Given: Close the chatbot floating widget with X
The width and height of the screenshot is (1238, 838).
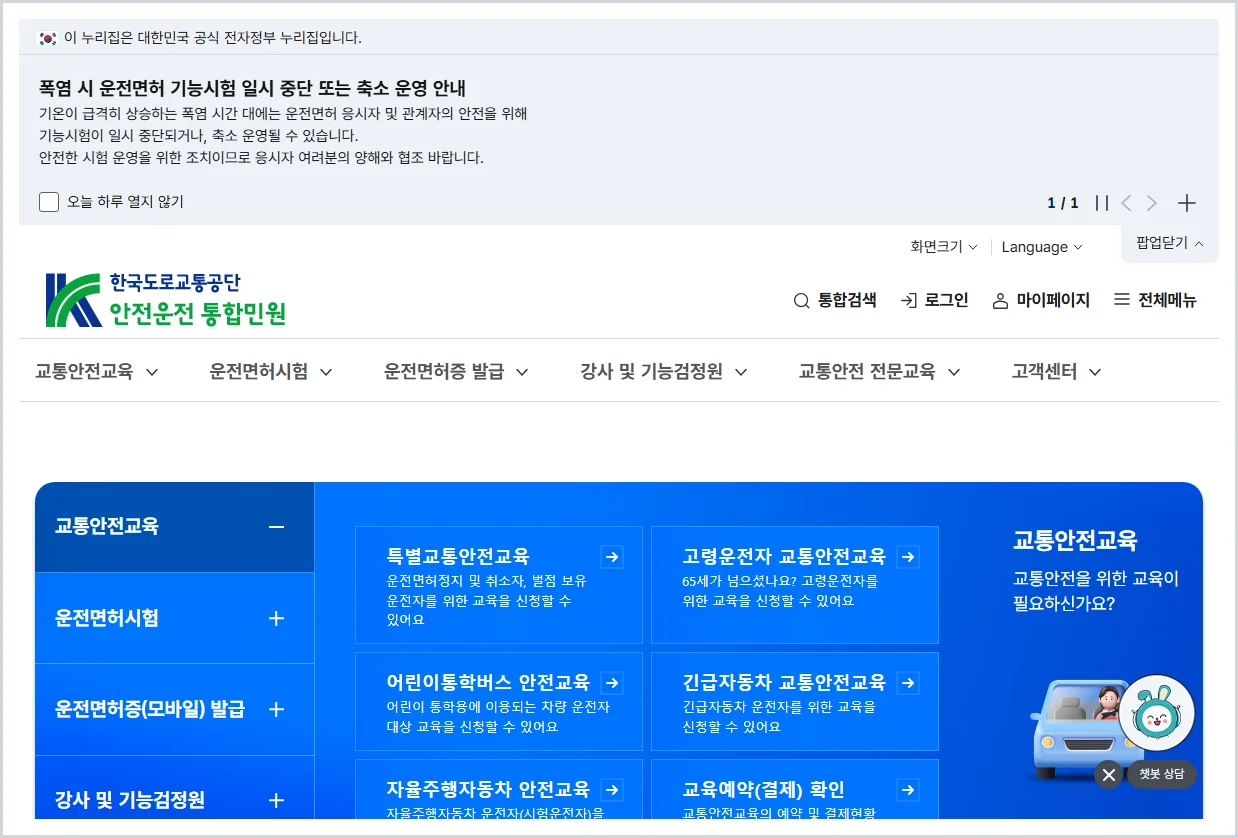Looking at the screenshot, I should tap(1108, 774).
